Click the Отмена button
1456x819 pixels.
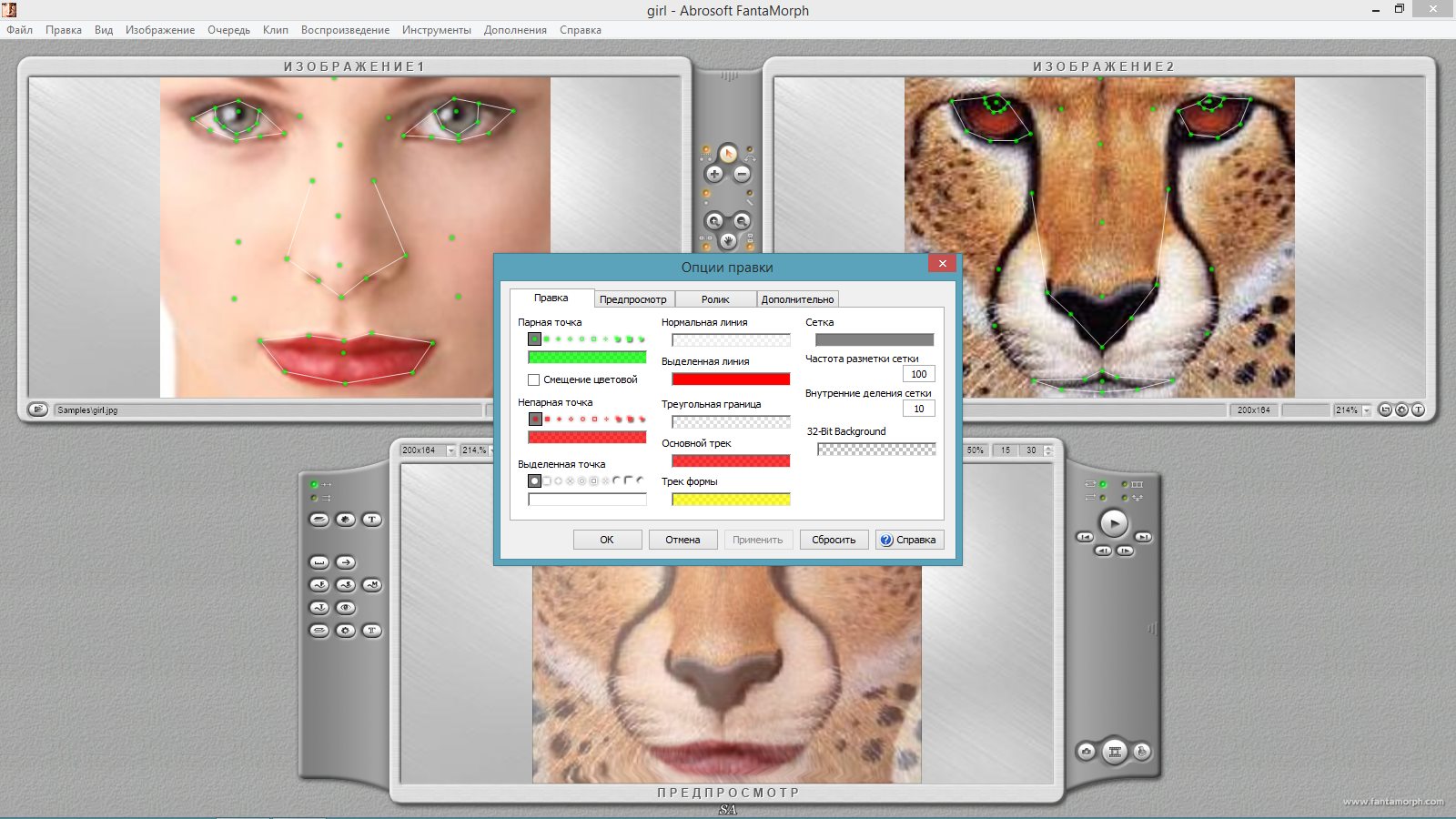tap(682, 540)
